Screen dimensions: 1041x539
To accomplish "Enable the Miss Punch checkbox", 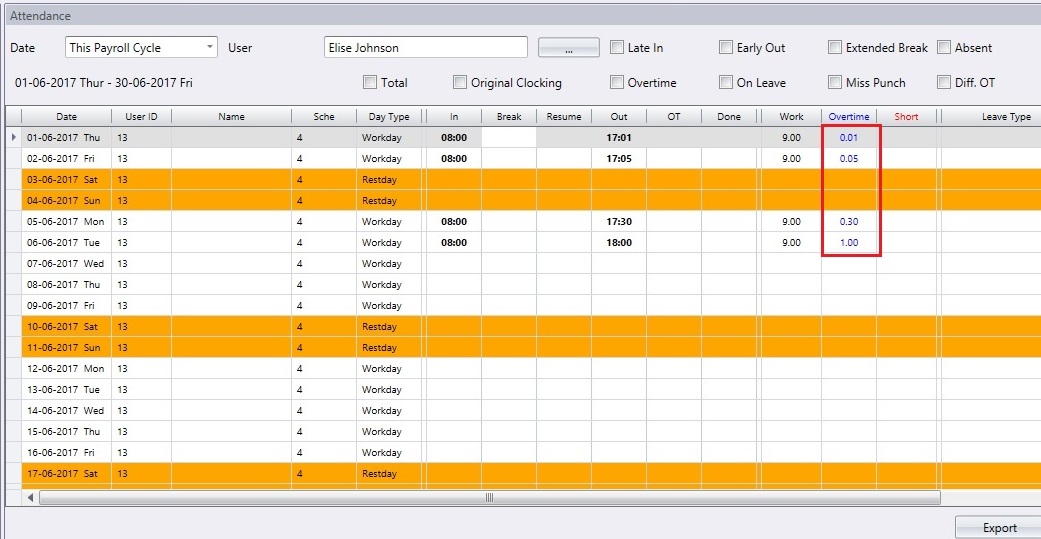I will click(835, 82).
